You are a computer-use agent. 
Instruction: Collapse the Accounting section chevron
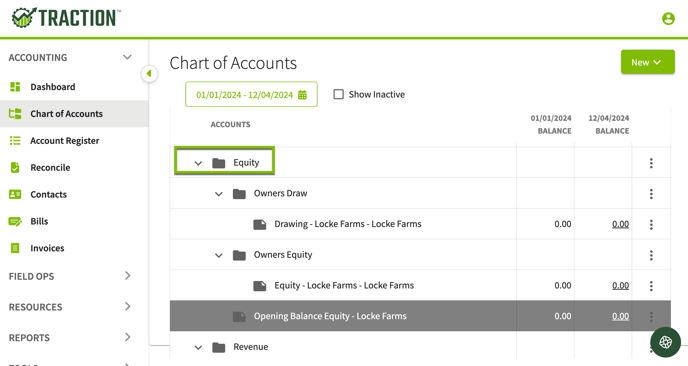point(127,57)
